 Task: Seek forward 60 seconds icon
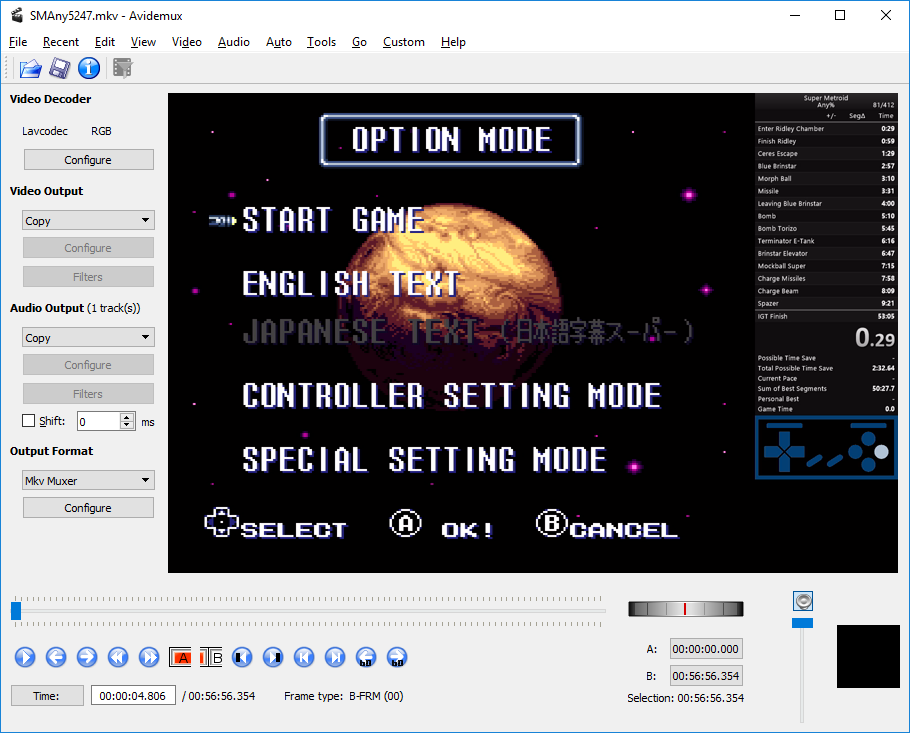pos(397,658)
